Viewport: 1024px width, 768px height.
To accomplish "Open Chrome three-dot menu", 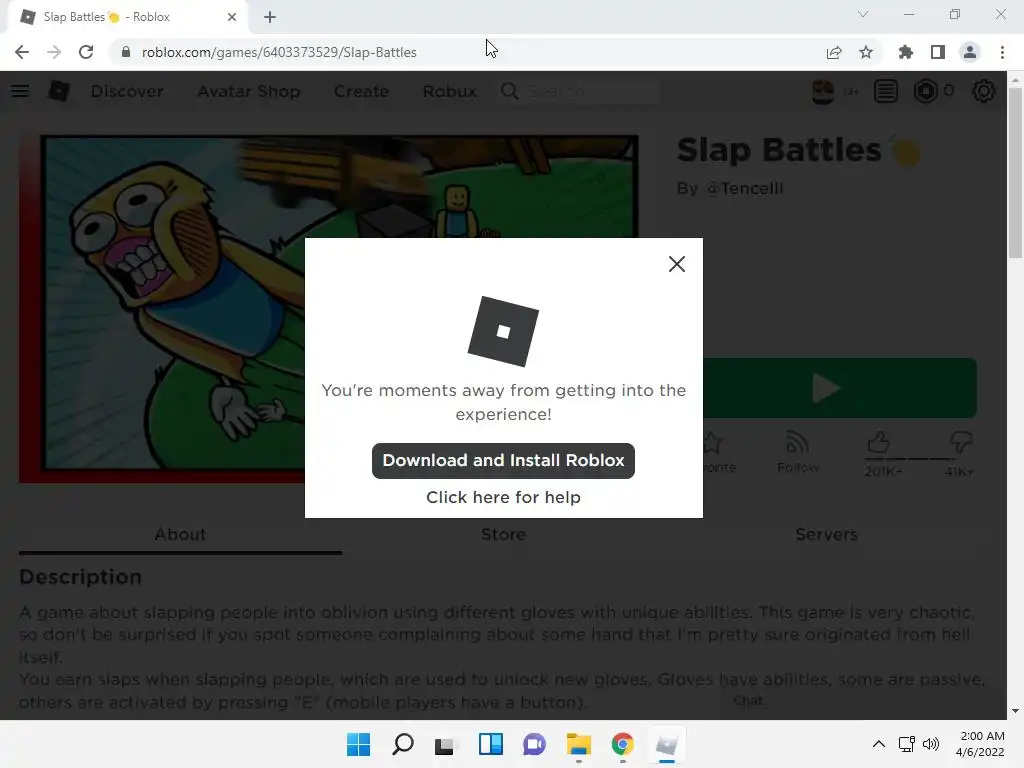I will [x=1002, y=52].
